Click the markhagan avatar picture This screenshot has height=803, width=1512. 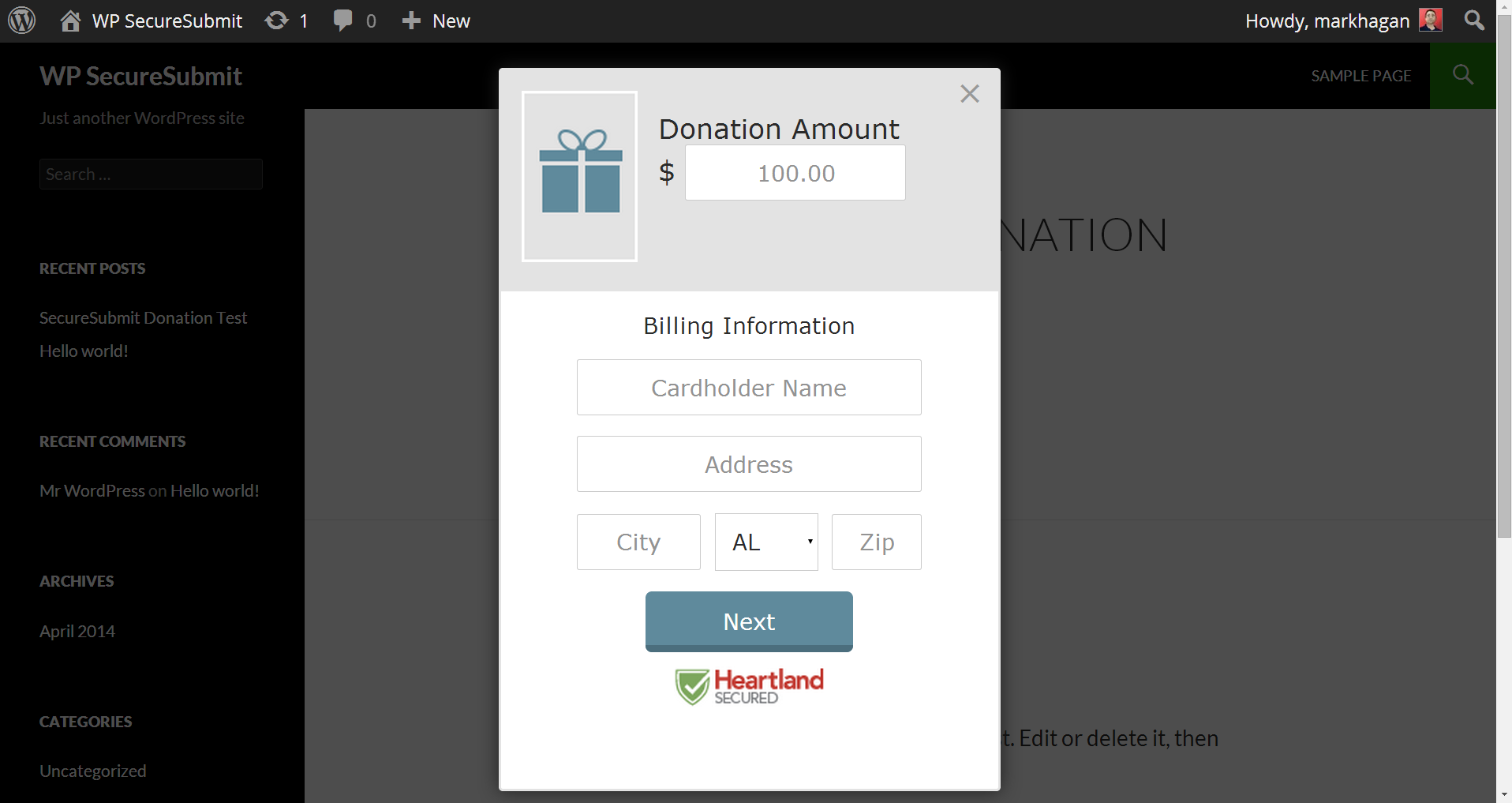click(x=1430, y=21)
